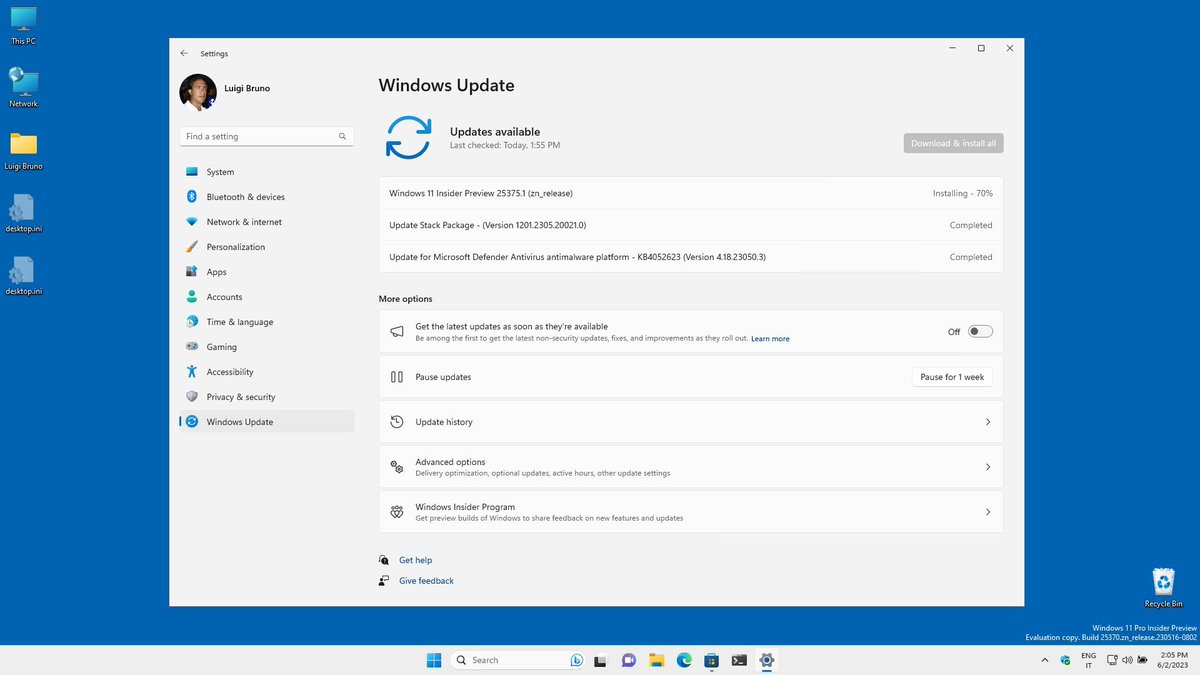Click the pause updates icon
This screenshot has height=675, width=1200.
click(x=396, y=377)
